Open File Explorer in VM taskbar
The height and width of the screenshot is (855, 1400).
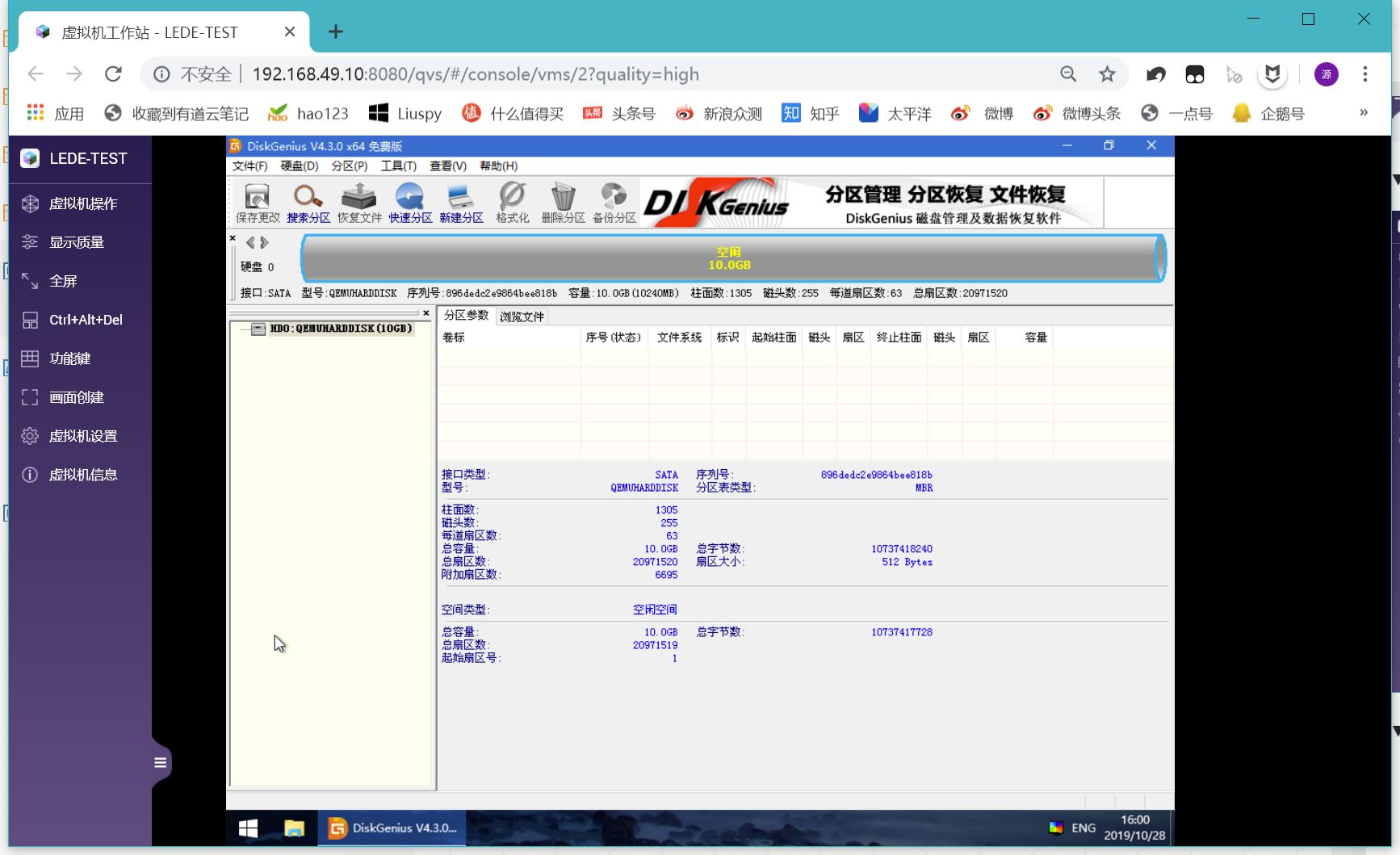[x=294, y=828]
